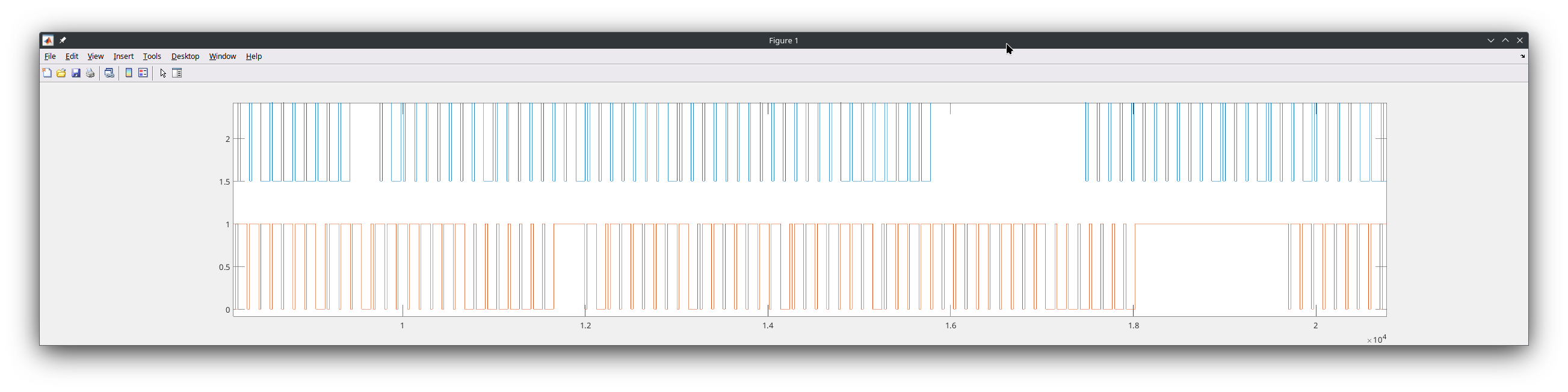Viewport: 1568px width, 392px height.
Task: Open the File menu
Action: click(x=50, y=56)
